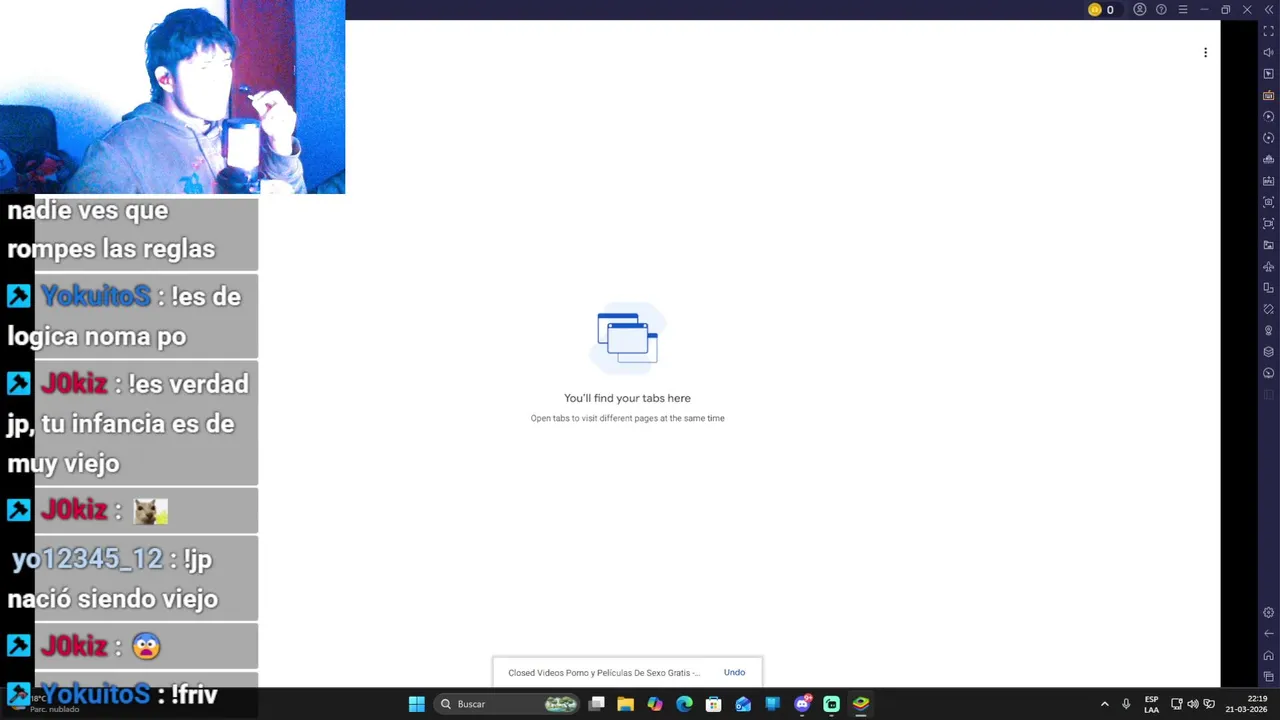The width and height of the screenshot is (1280, 720).
Task: Click the microphone icon in system tray
Action: pyautogui.click(x=1126, y=704)
